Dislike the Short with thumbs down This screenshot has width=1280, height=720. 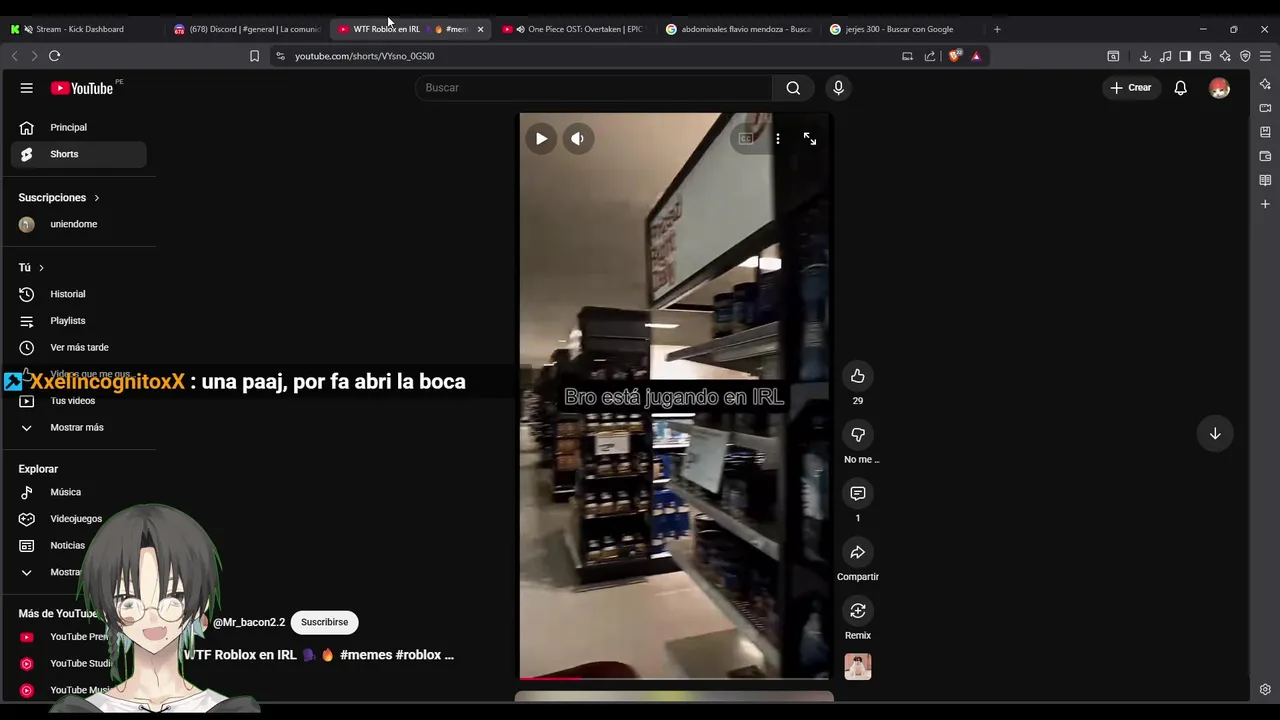857,435
